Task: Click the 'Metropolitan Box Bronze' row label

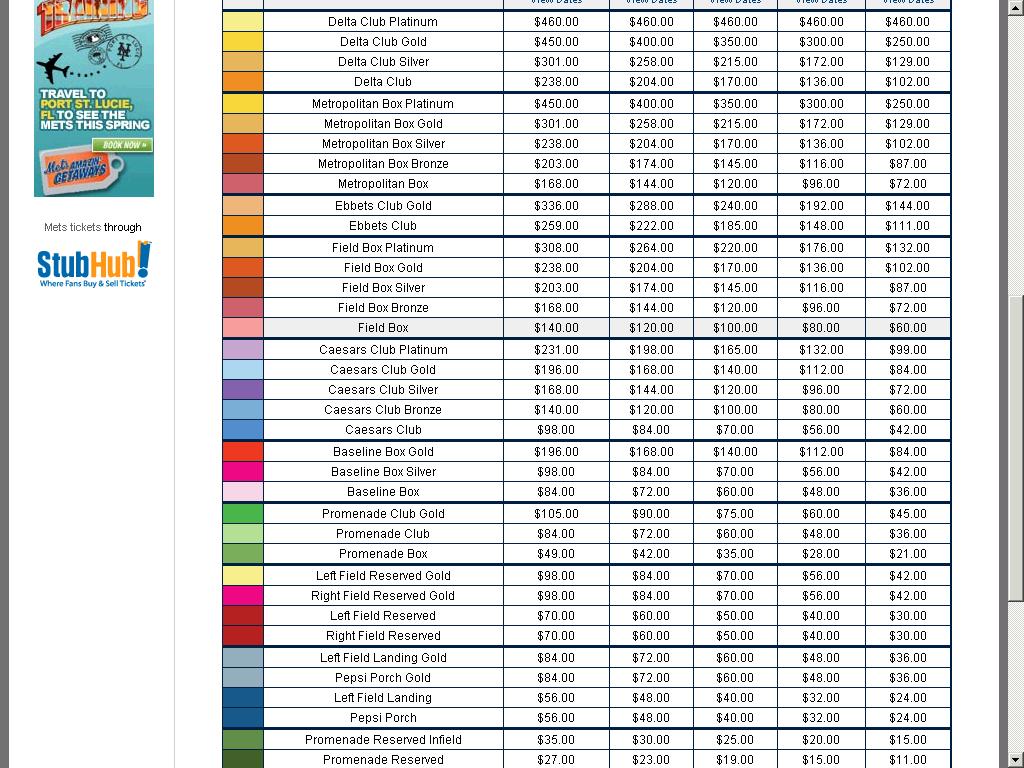Action: click(x=383, y=164)
